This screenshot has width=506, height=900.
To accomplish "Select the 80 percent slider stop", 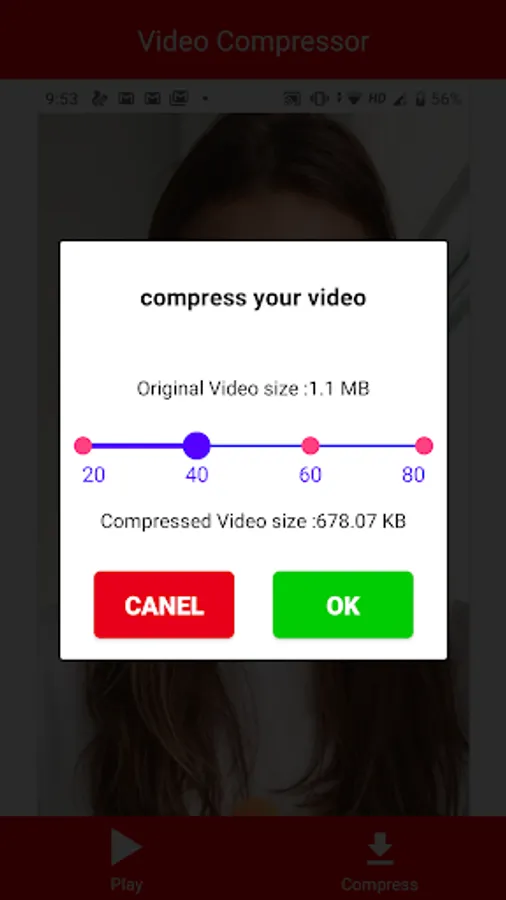I will tap(424, 445).
